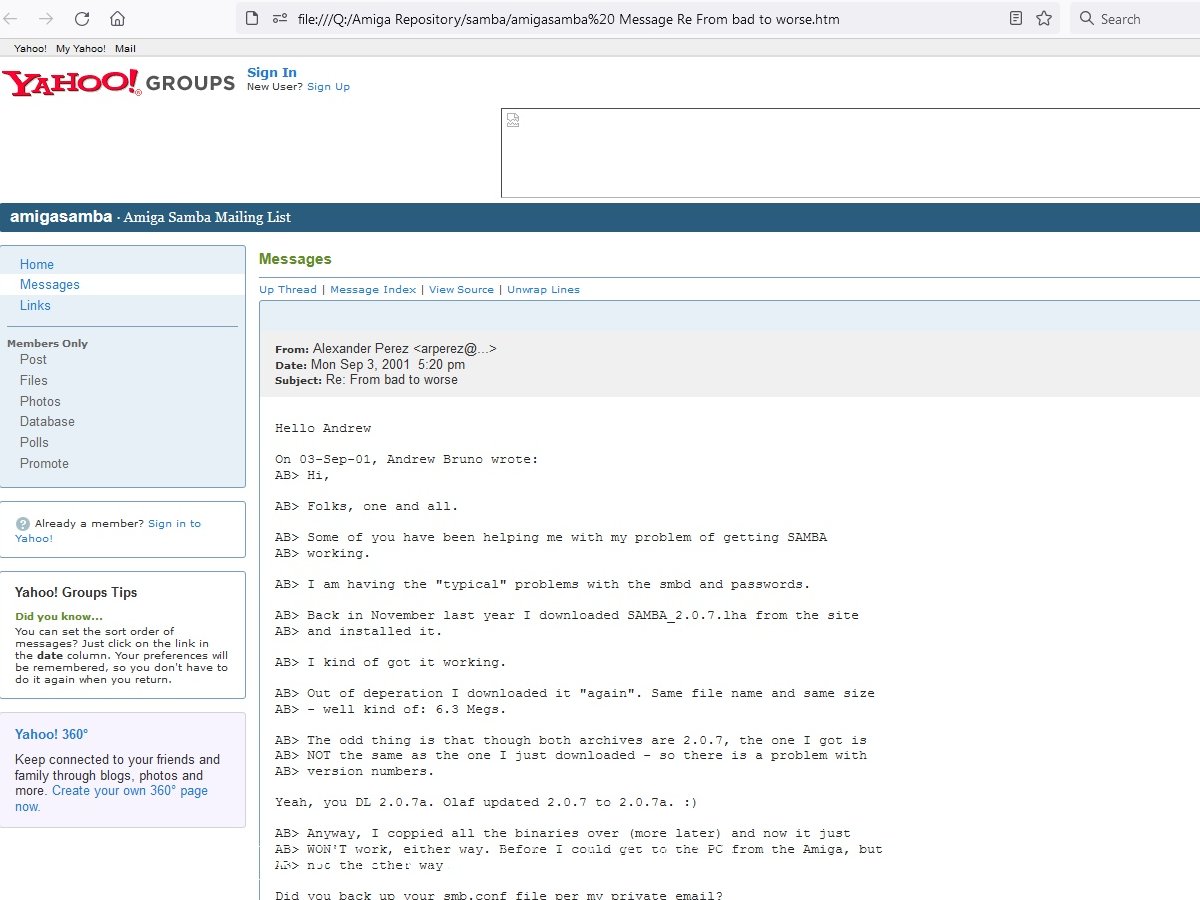Click the Search input field

(1140, 18)
